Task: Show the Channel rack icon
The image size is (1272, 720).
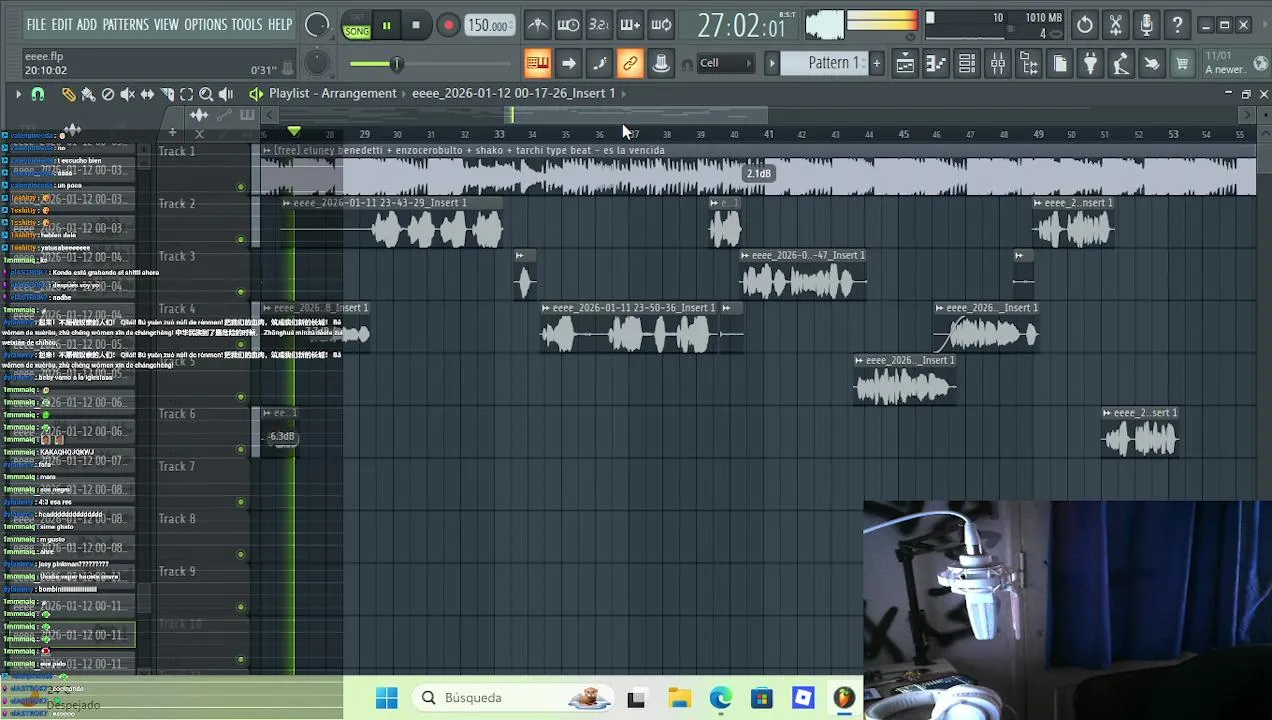Action: click(967, 64)
